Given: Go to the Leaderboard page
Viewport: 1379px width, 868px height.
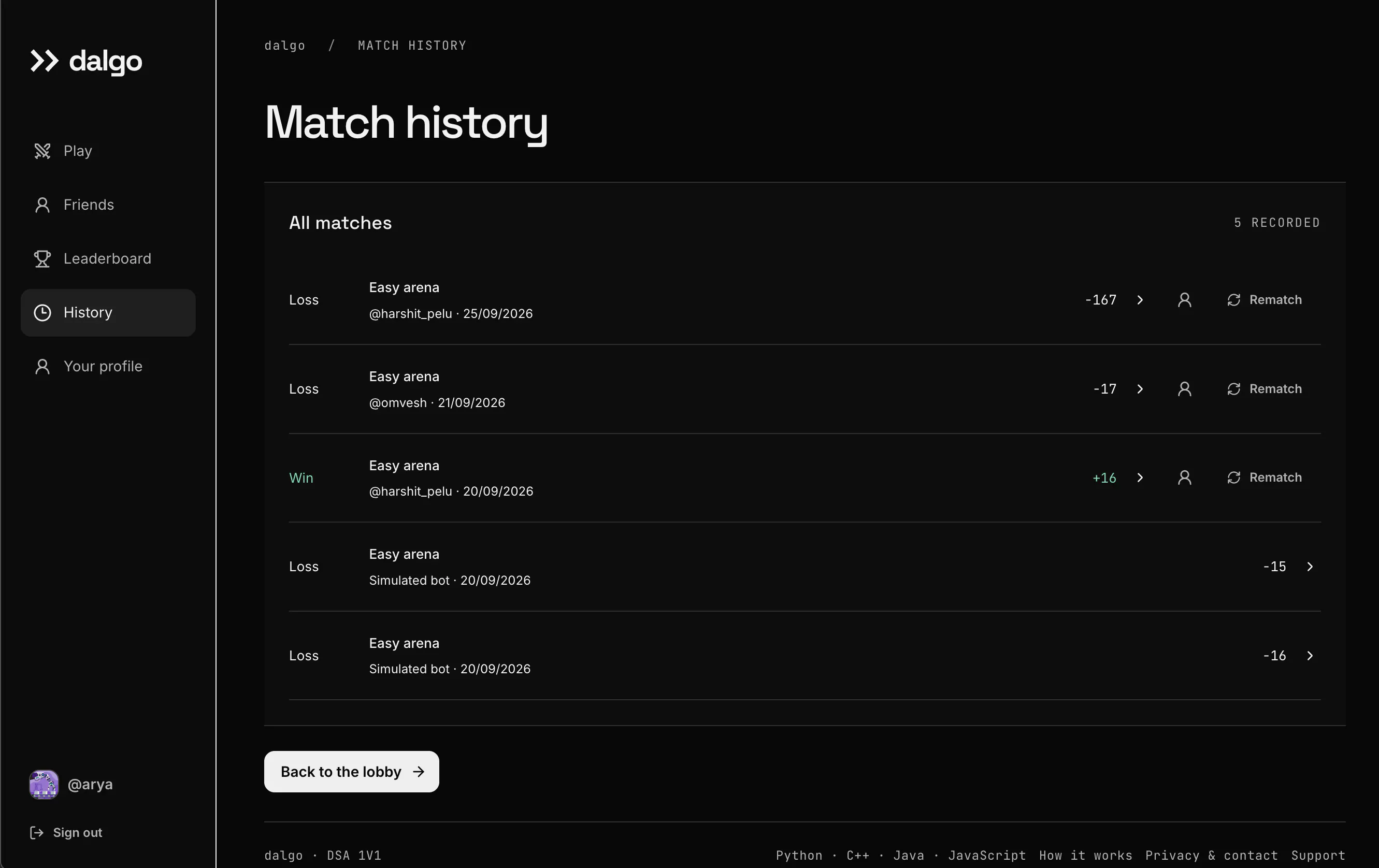Looking at the screenshot, I should click(x=108, y=258).
